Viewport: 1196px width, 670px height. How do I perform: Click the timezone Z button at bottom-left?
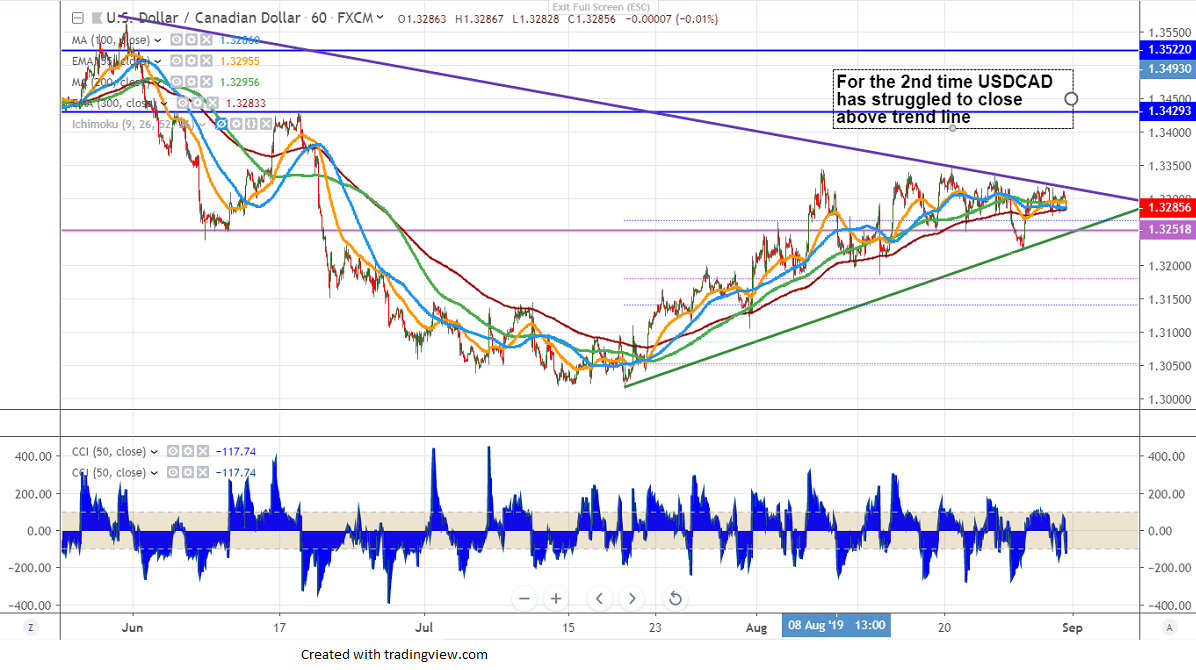[x=31, y=627]
